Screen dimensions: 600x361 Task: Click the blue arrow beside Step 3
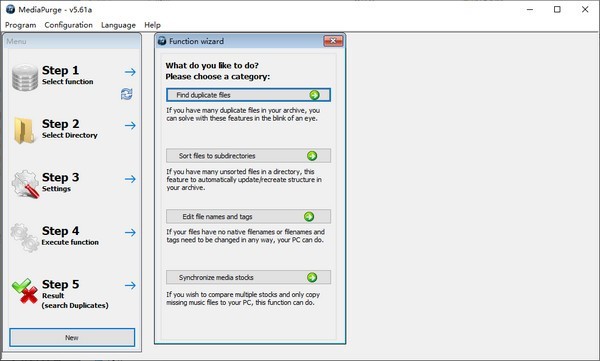pyautogui.click(x=130, y=179)
